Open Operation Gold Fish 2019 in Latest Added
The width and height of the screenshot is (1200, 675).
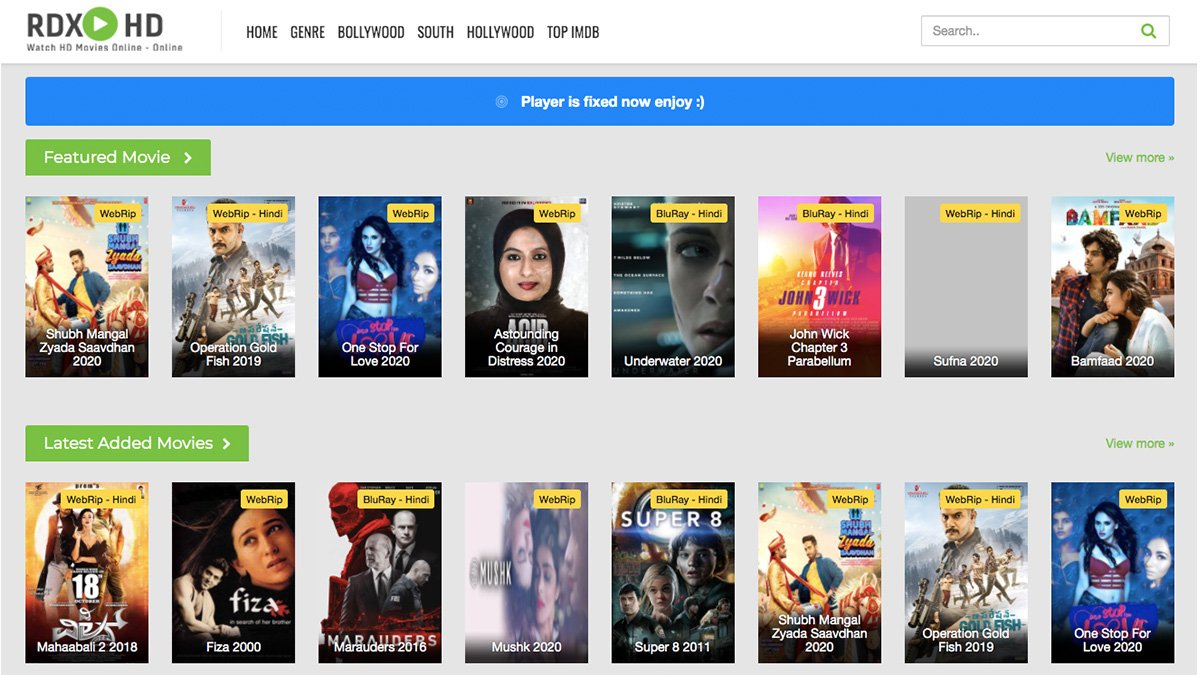[966, 573]
